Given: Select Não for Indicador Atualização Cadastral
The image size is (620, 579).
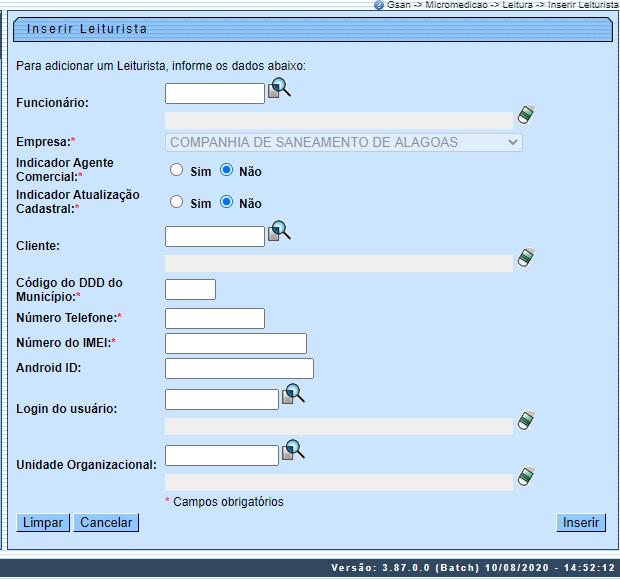Looking at the screenshot, I should pos(227,202).
